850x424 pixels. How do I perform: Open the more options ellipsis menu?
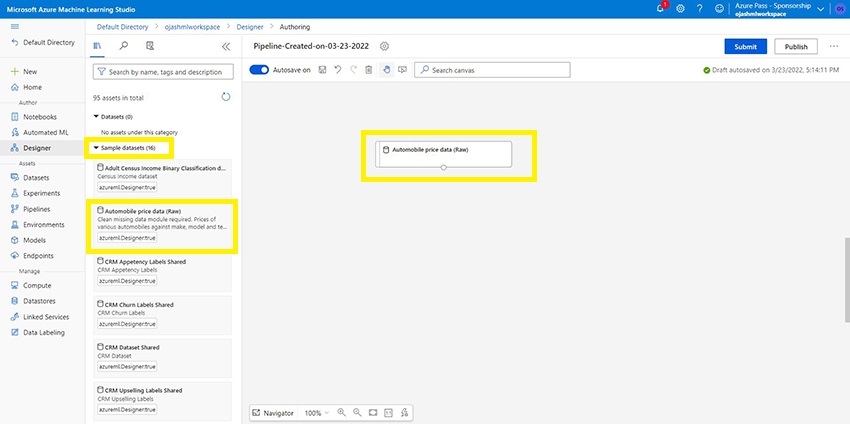click(834, 47)
